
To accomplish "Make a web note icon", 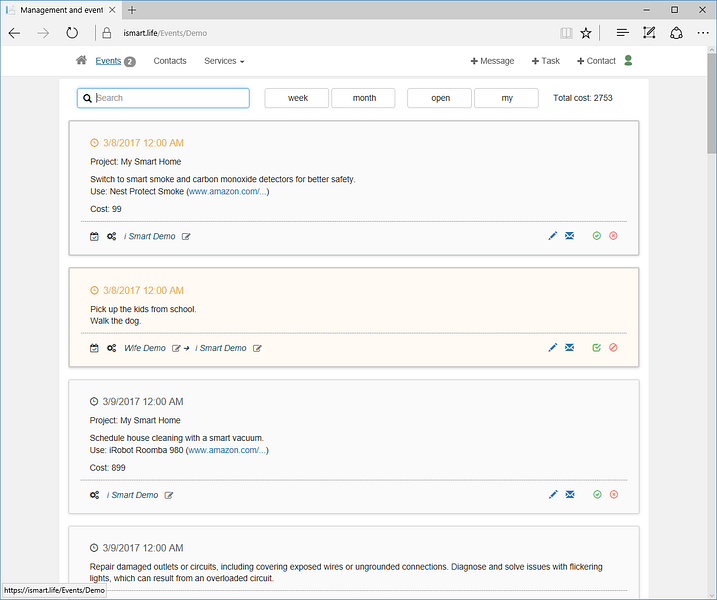I will tap(649, 33).
